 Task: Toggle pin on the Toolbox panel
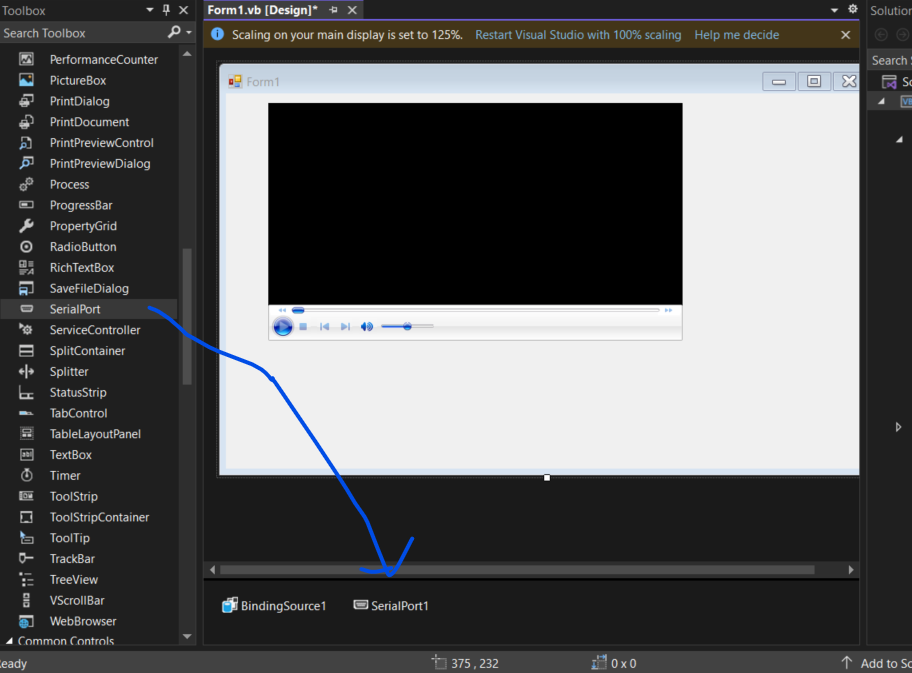tap(166, 10)
